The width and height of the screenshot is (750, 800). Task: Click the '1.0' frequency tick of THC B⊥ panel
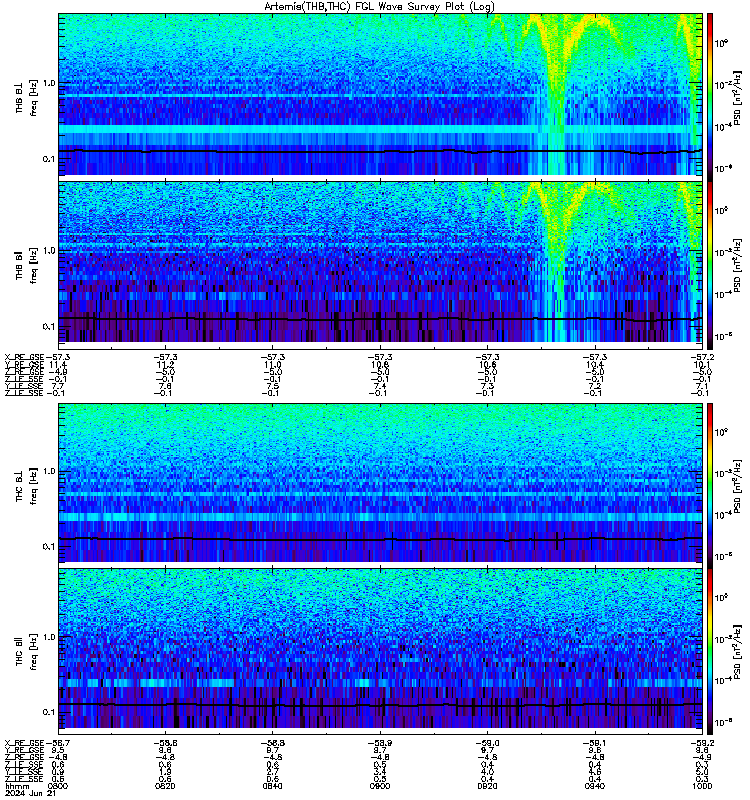[49, 471]
